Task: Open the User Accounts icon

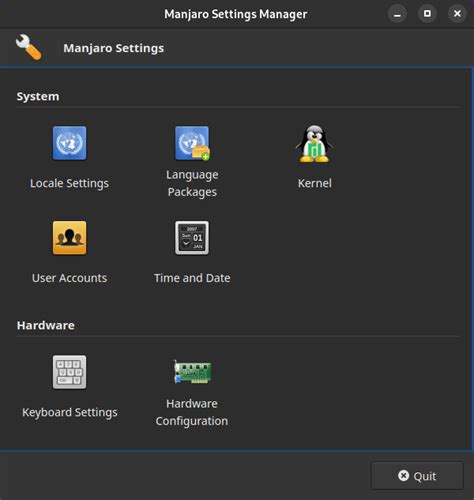Action: click(69, 238)
